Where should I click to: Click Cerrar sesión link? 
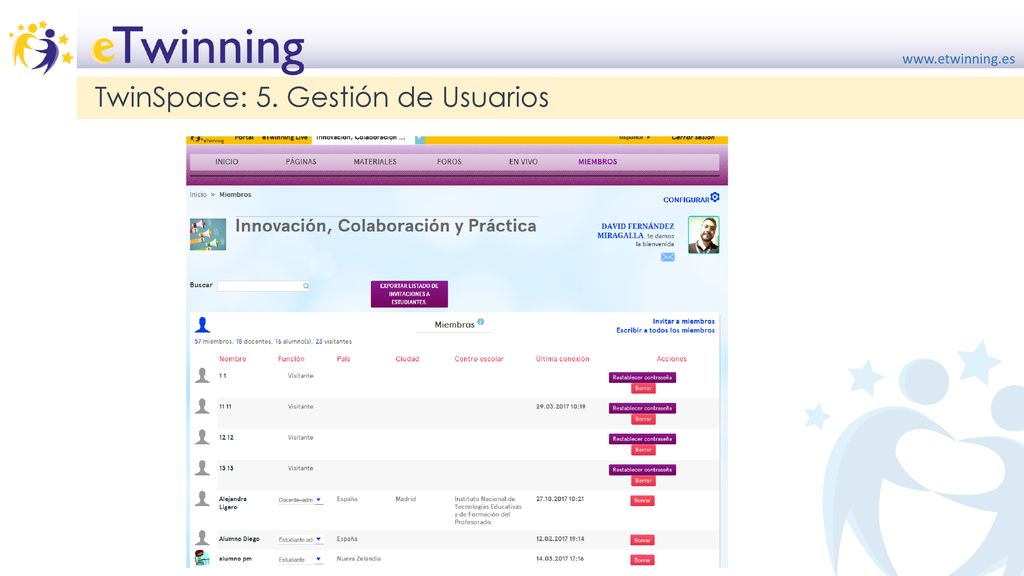click(693, 138)
